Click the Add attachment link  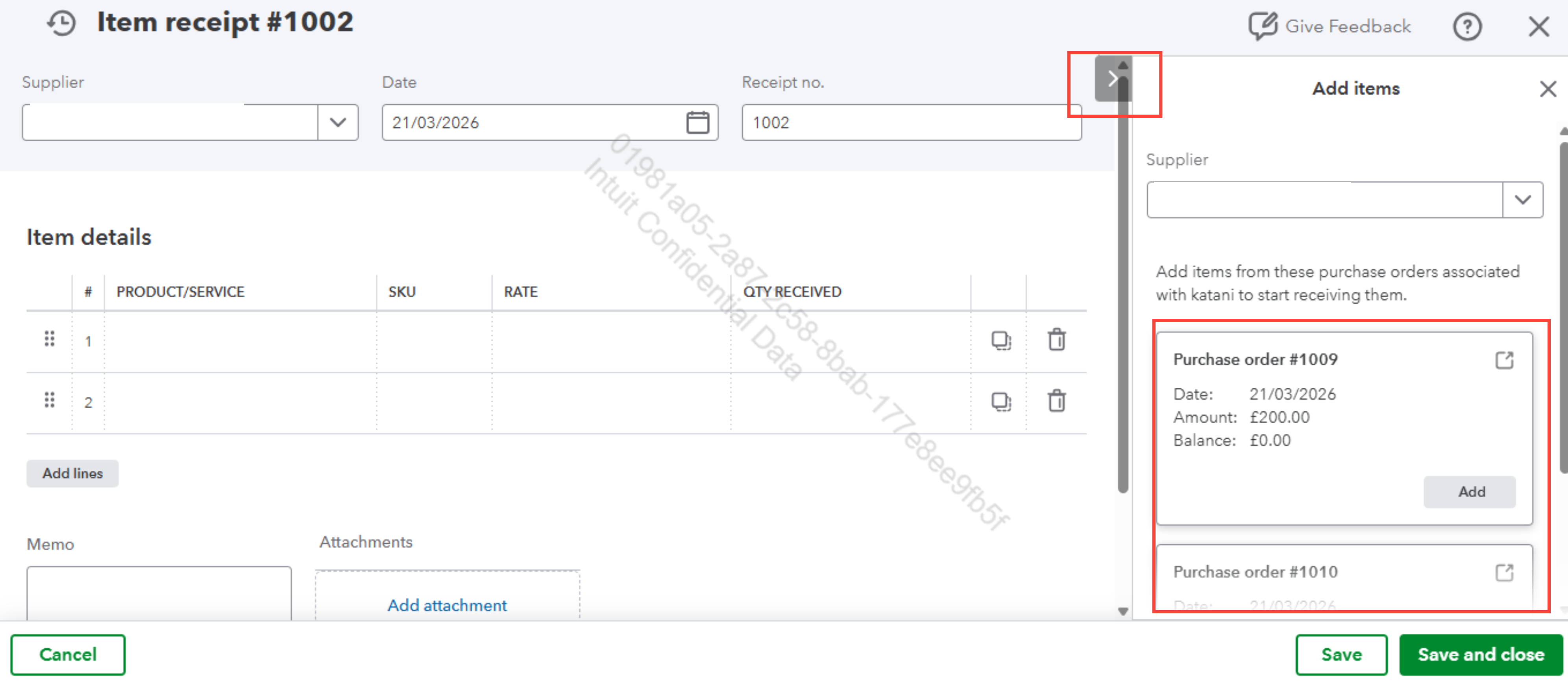[447, 605]
